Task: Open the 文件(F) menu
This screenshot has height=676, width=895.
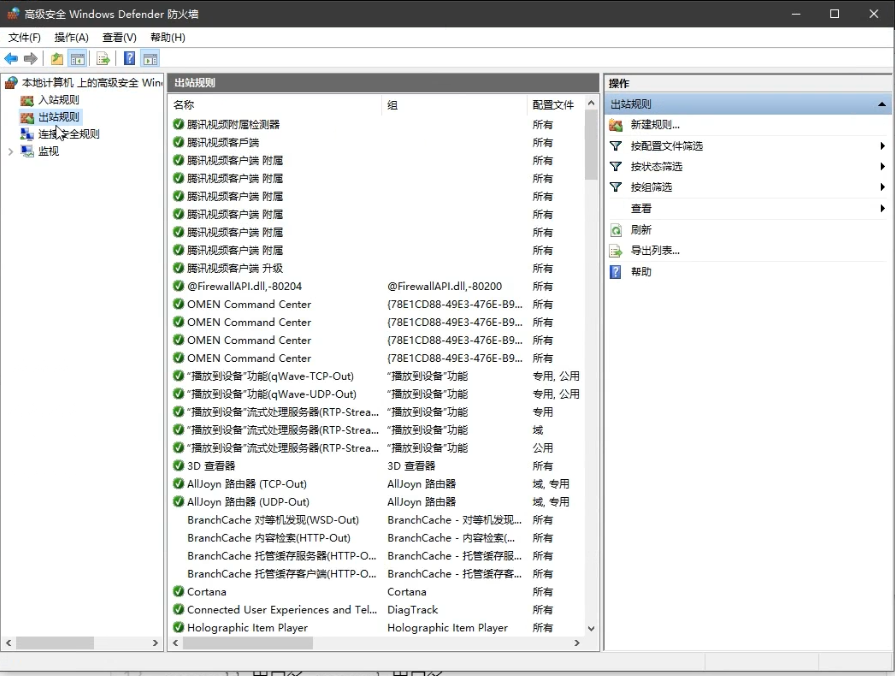Action: coord(24,38)
